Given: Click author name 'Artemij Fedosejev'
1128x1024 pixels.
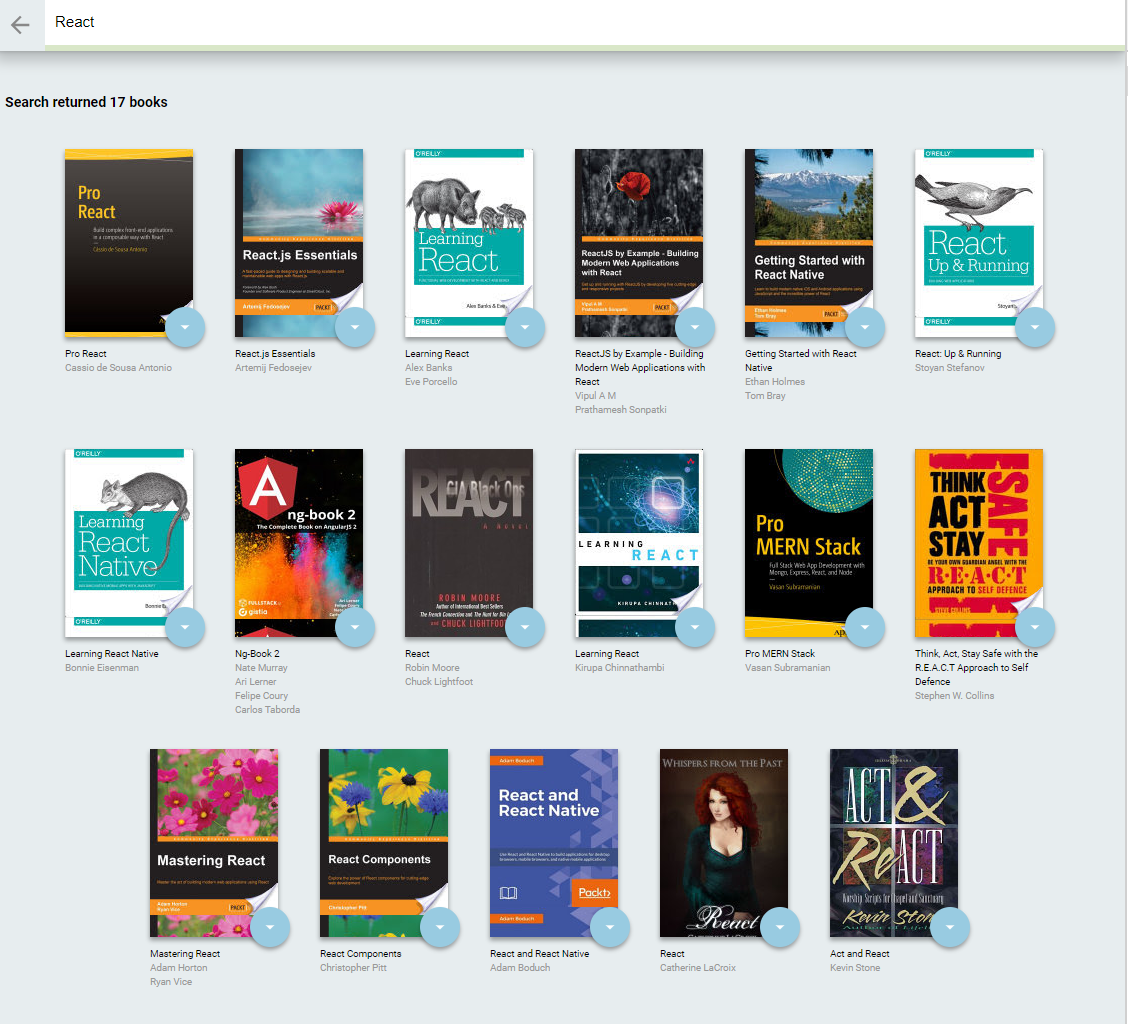Looking at the screenshot, I should click(273, 368).
